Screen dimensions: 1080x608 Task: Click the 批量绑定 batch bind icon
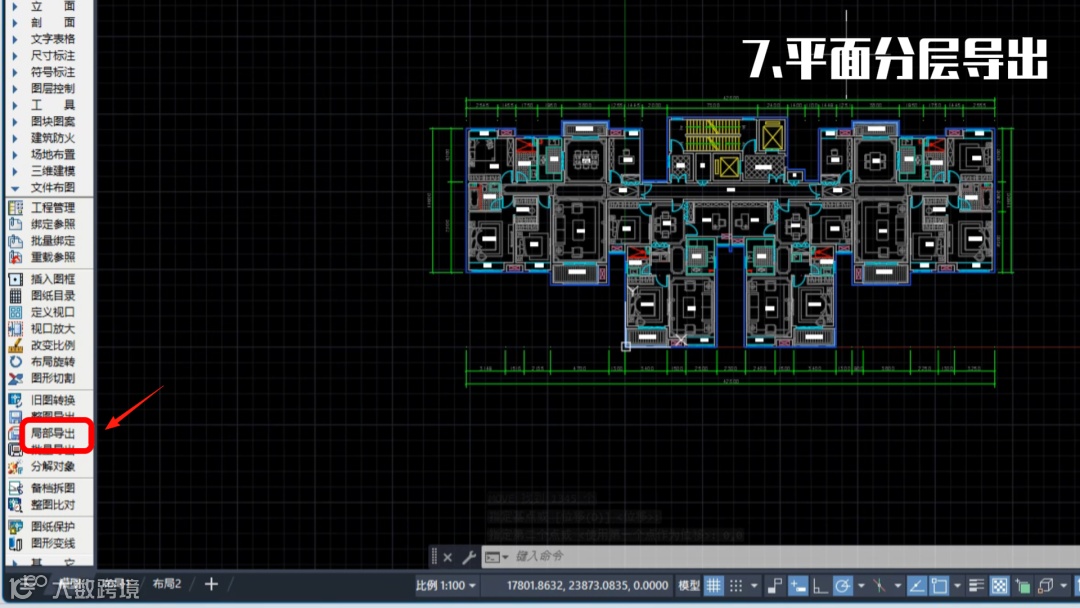(x=15, y=240)
